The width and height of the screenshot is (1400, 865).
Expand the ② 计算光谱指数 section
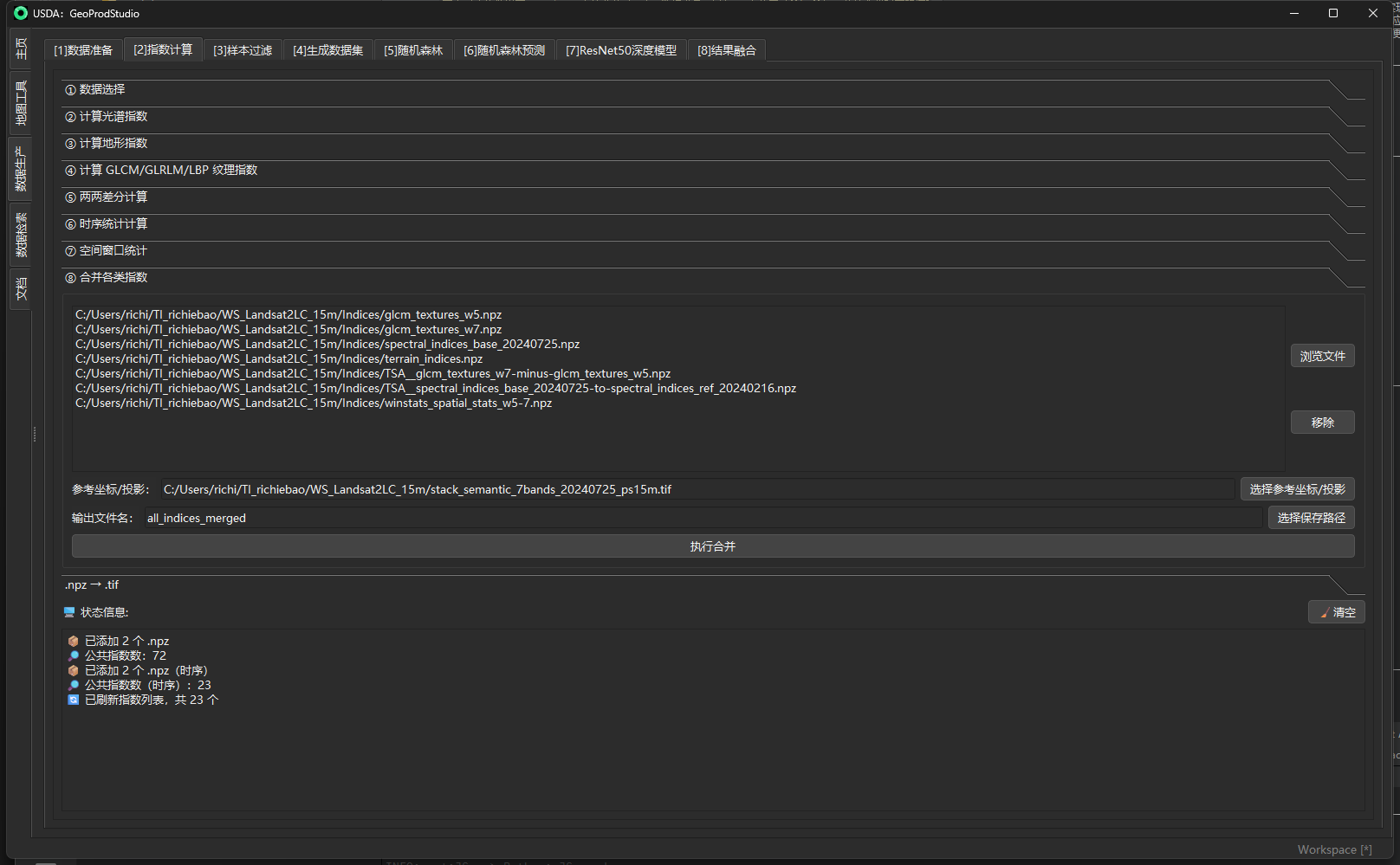pos(113,117)
